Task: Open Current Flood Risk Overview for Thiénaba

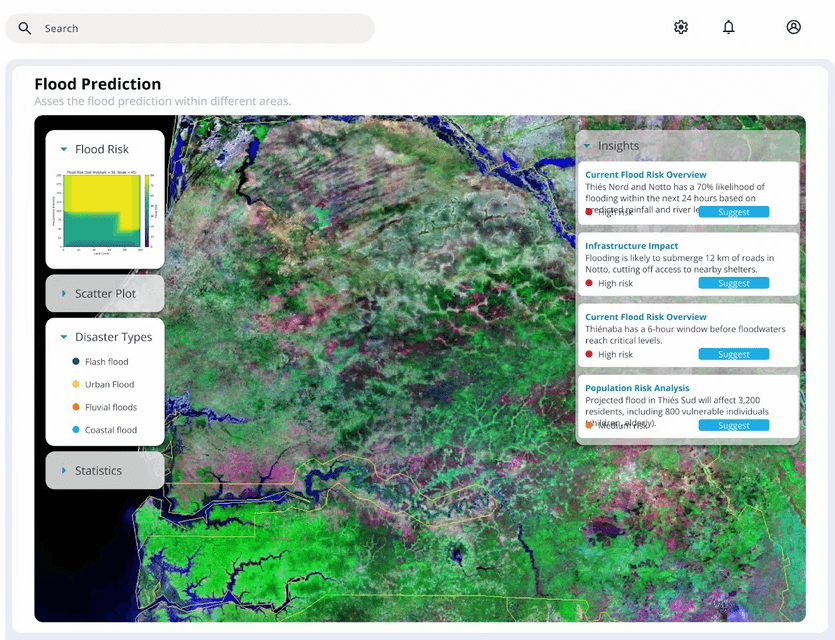Action: coord(645,317)
